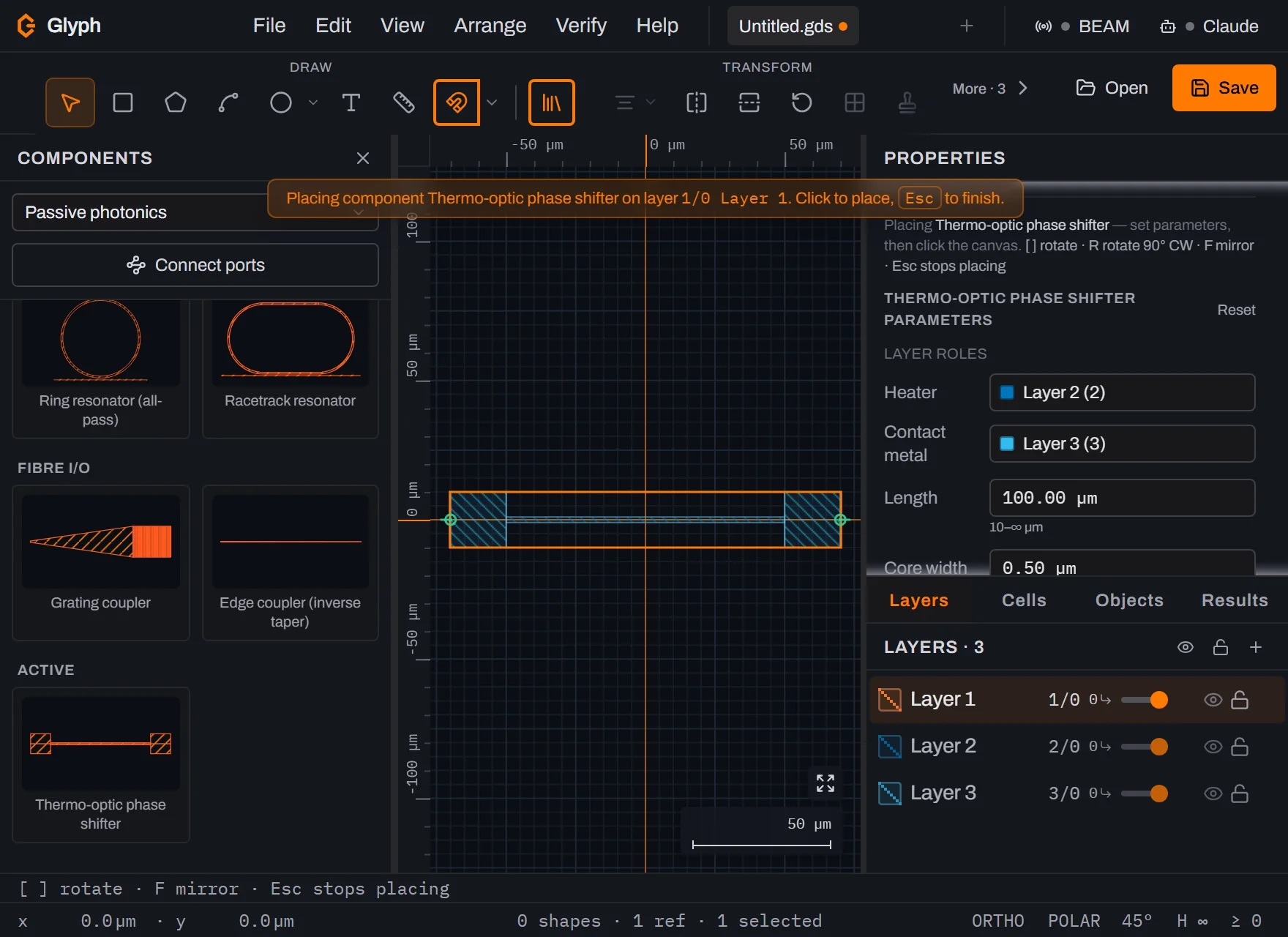Click Layer 2 pattern color swatch
The width and height of the screenshot is (1288, 937).
(890, 747)
